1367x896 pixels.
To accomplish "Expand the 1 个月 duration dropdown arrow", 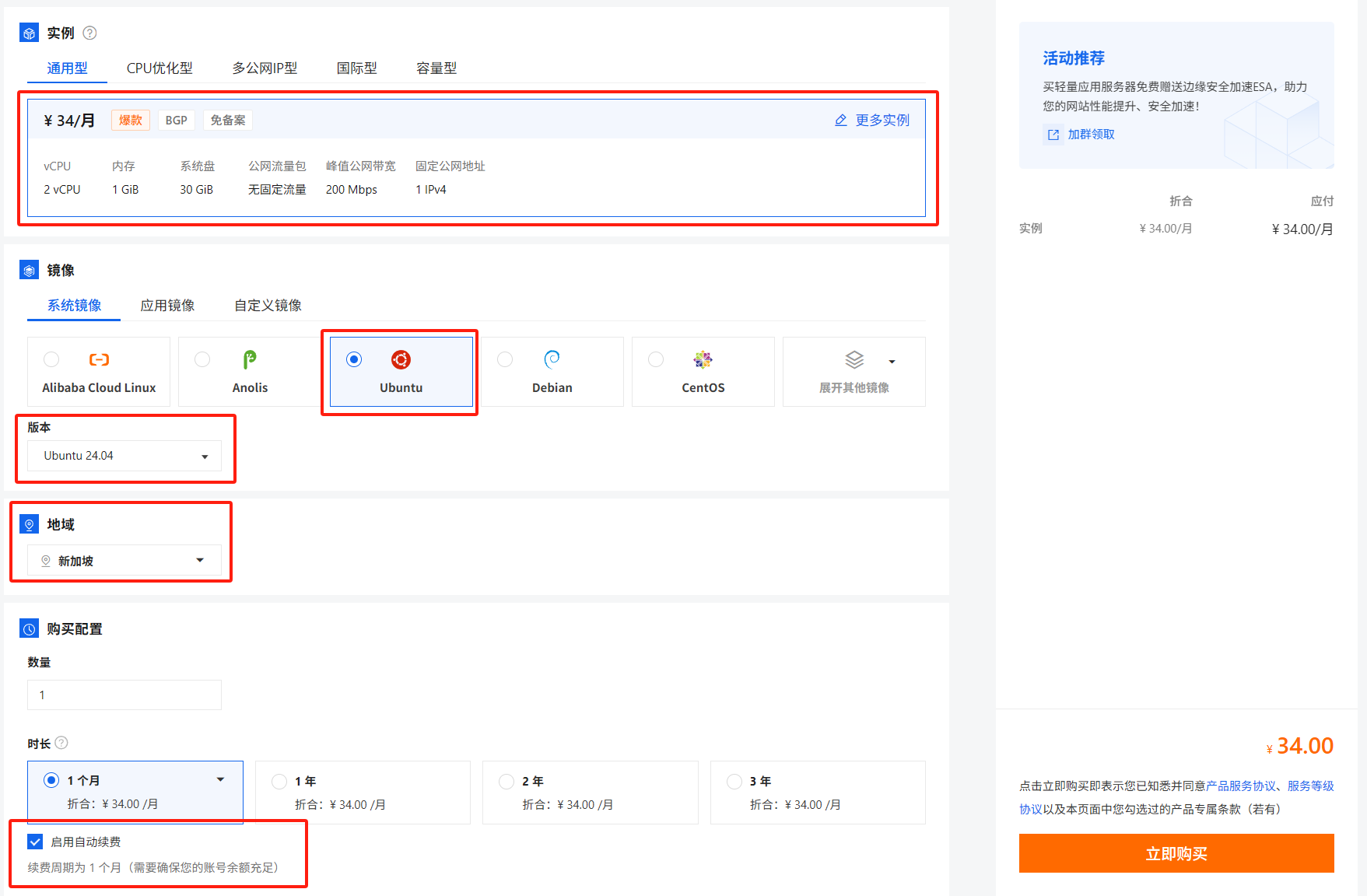I will click(220, 779).
